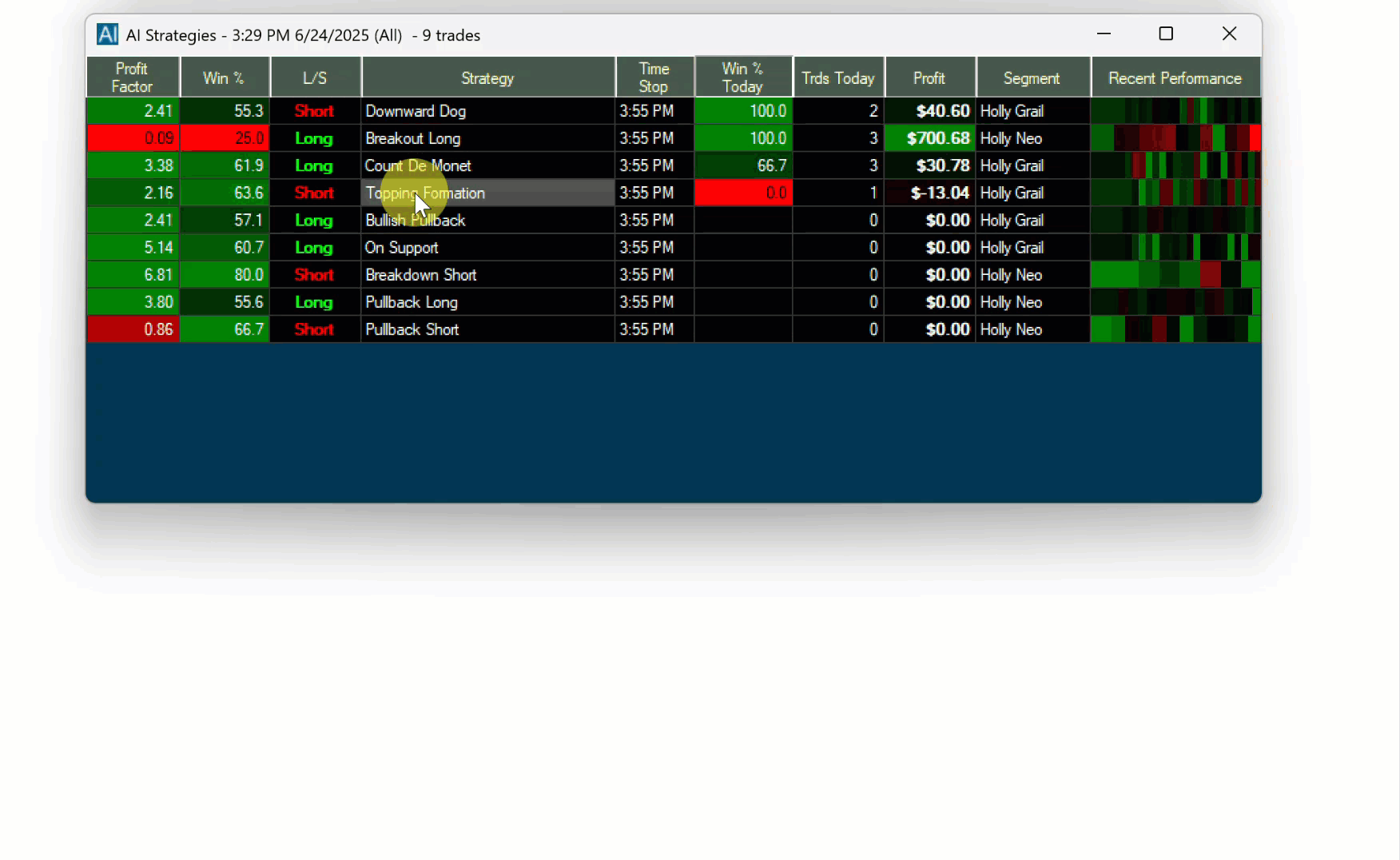Click the AI Strategies app icon in title bar
This screenshot has width=1400, height=860.
pos(107,34)
